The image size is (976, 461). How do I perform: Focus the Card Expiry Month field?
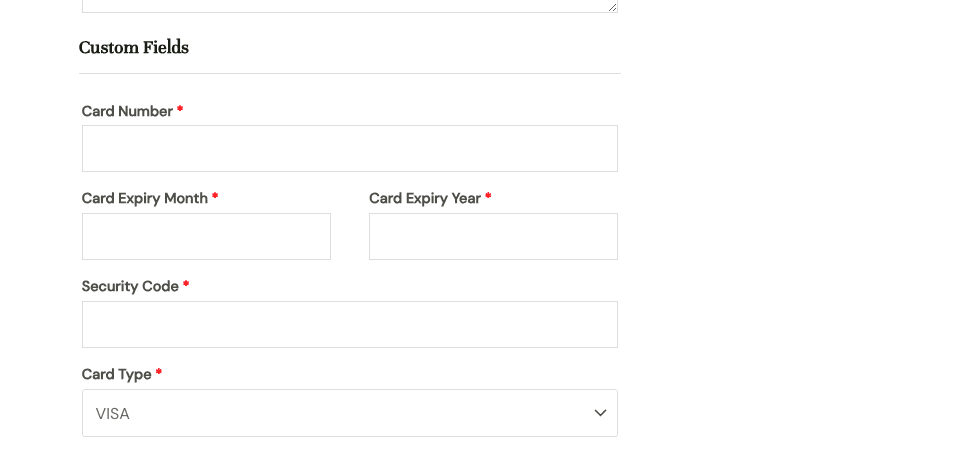(206, 237)
